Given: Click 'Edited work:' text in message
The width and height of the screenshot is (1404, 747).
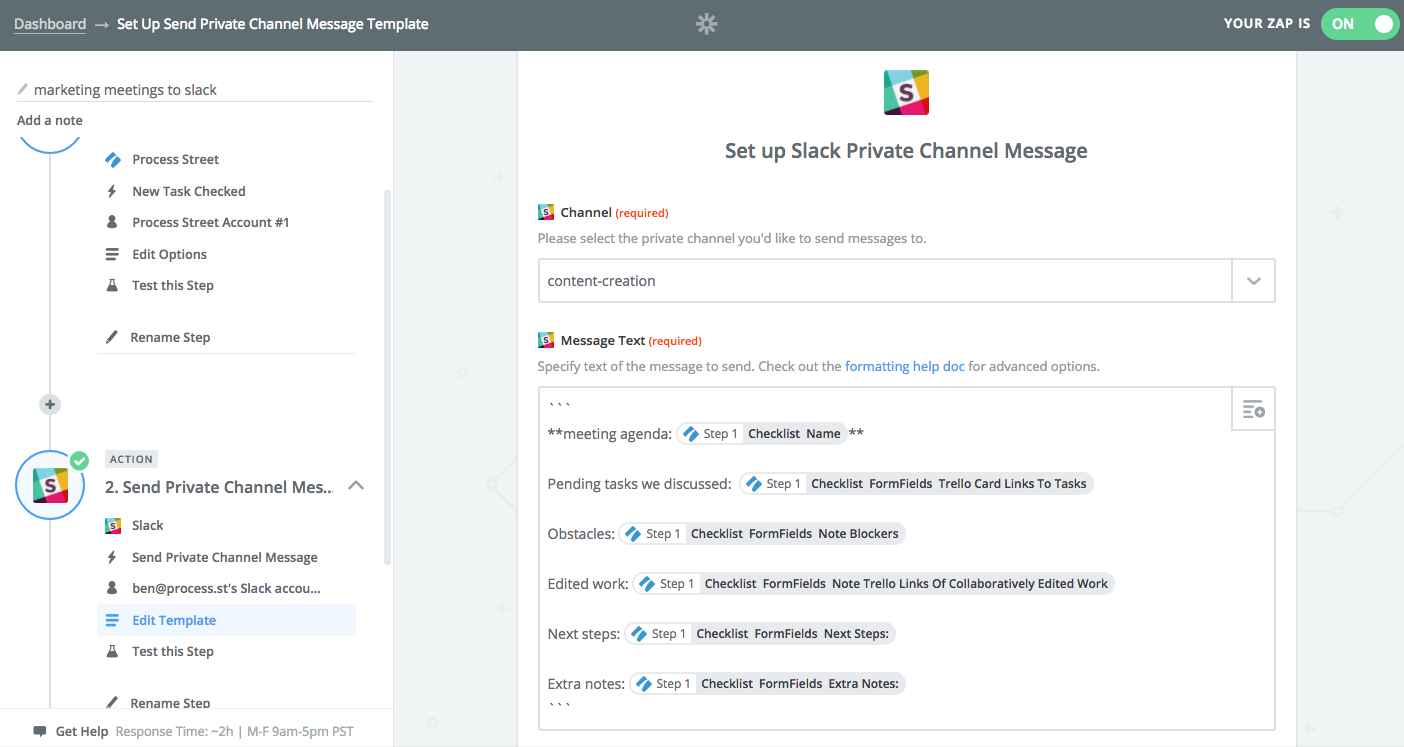Looking at the screenshot, I should tap(588, 584).
